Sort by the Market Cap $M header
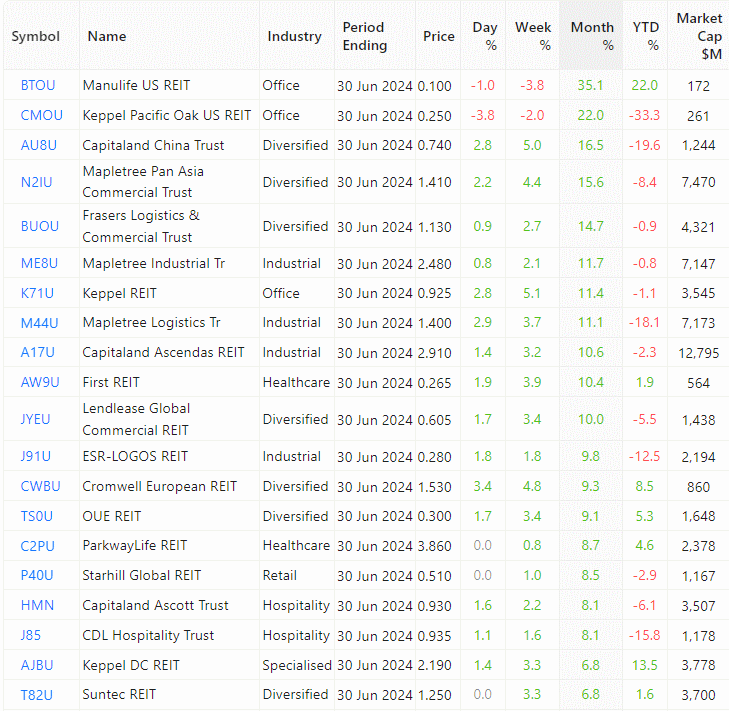This screenshot has height=711, width=729. click(700, 36)
